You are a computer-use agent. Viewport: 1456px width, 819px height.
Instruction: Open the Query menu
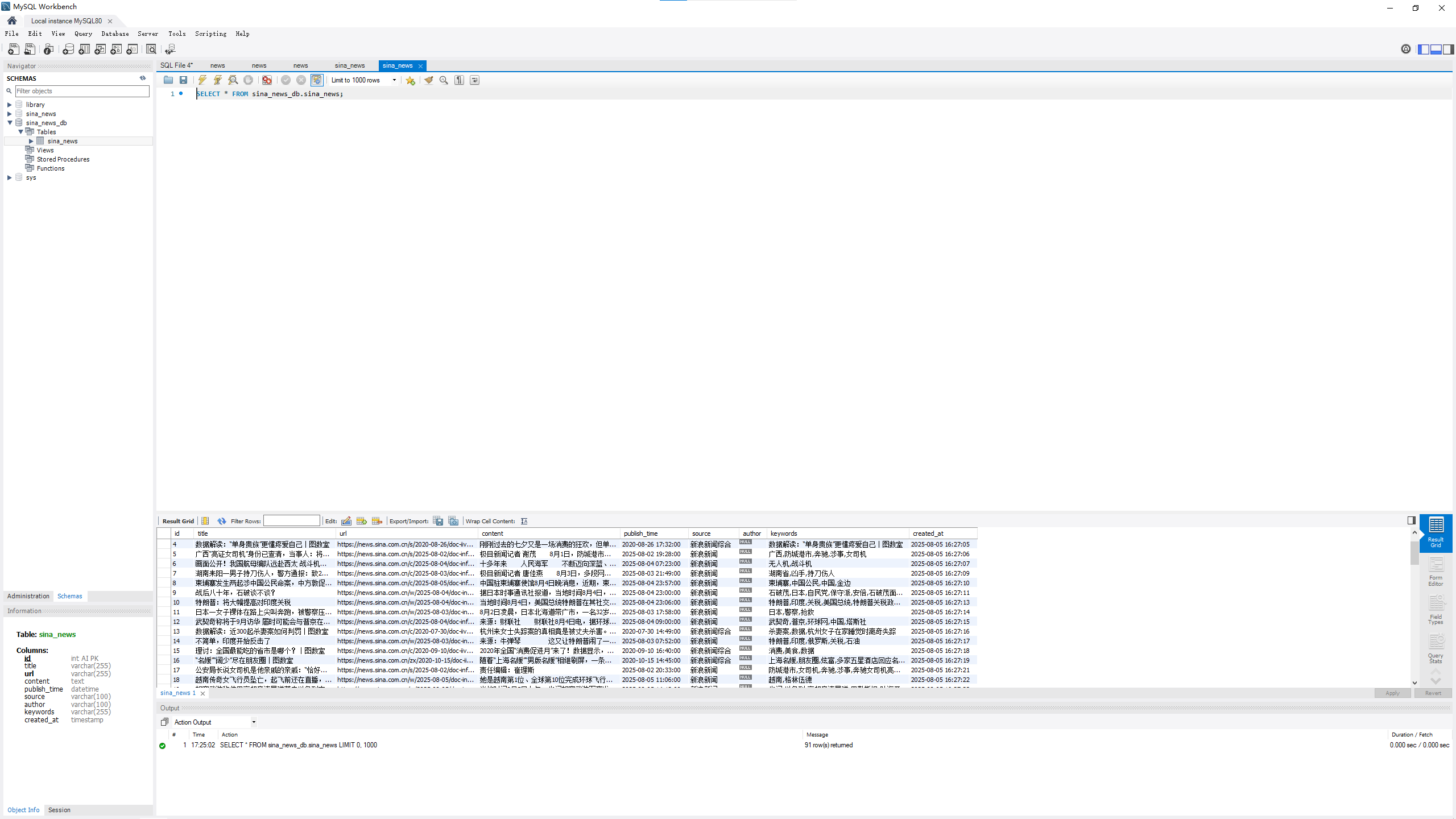coord(83,34)
